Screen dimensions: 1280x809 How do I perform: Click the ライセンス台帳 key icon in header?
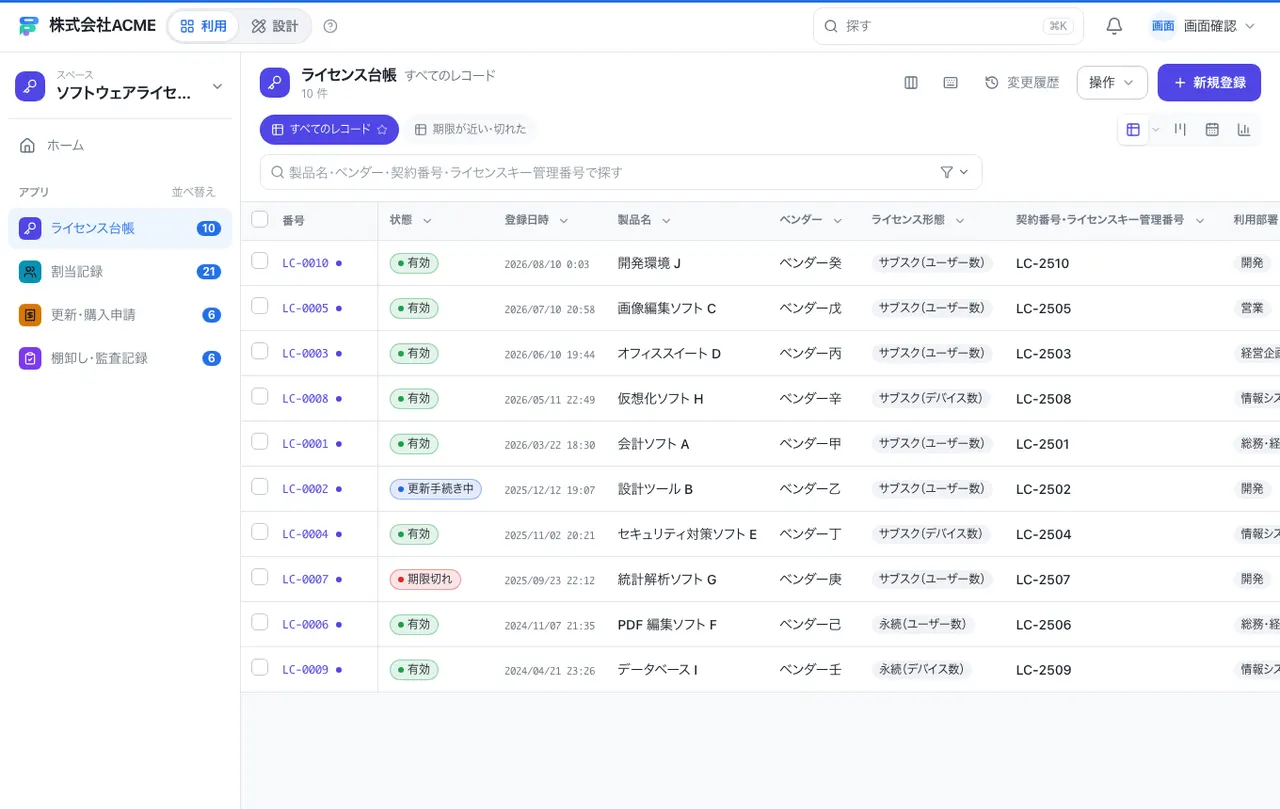275,83
